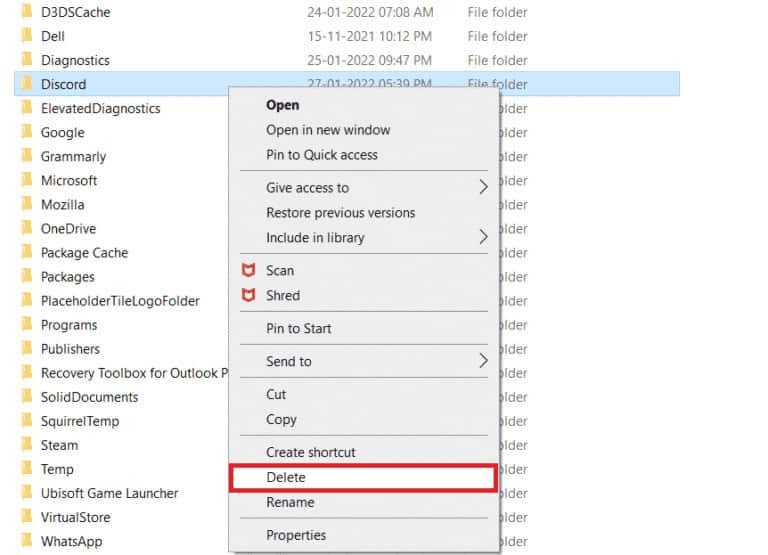Select the Diagnostics folder name
This screenshot has width=768, height=555.
click(x=75, y=60)
